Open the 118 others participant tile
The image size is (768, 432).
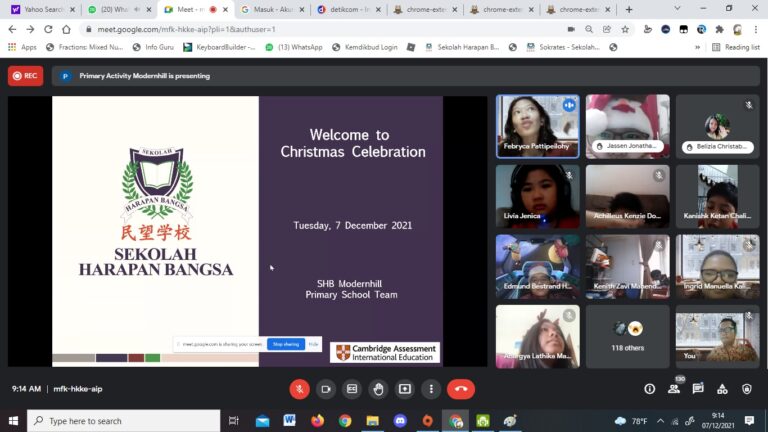pyautogui.click(x=627, y=336)
